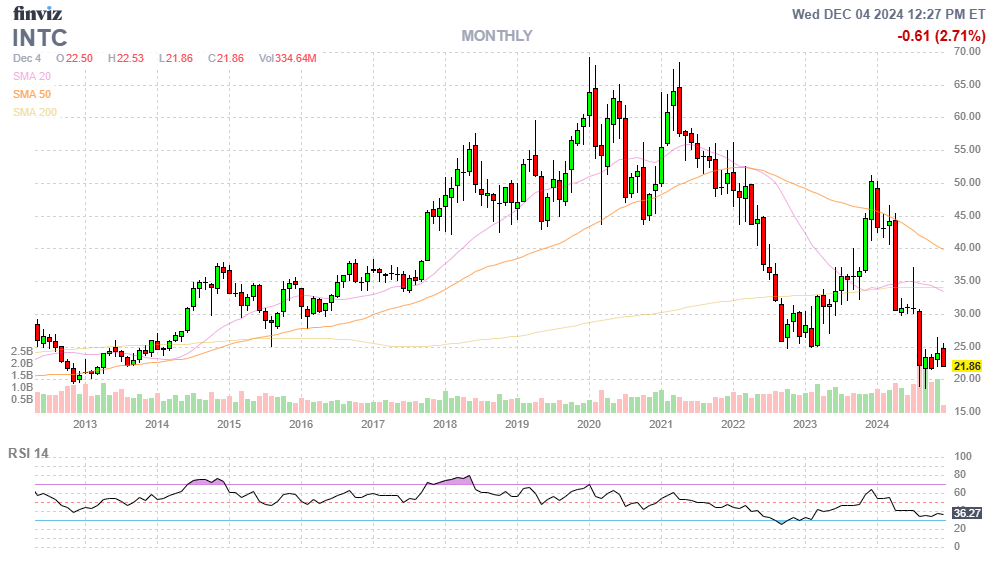Click the red -0.61 (2.71%) change text
This screenshot has width=999, height=562.
939,36
